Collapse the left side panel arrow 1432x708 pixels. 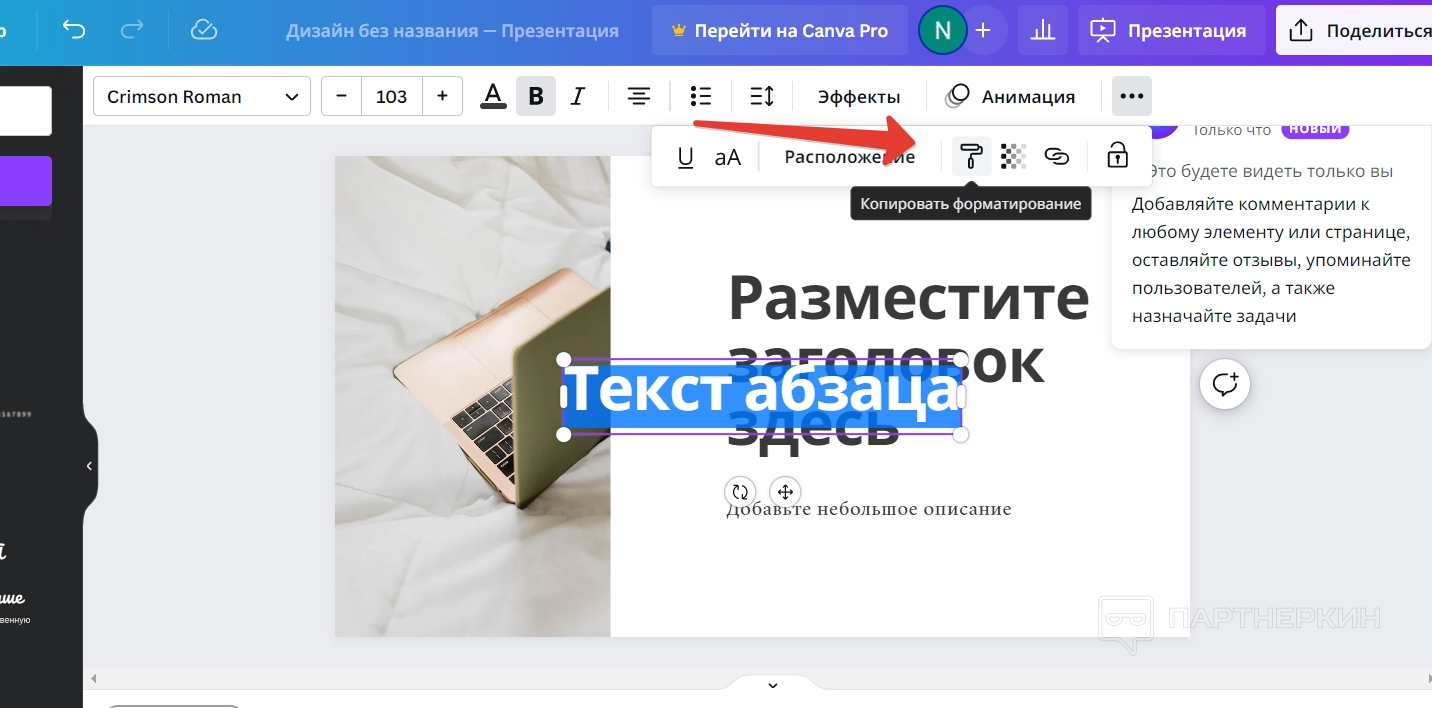pyautogui.click(x=89, y=466)
